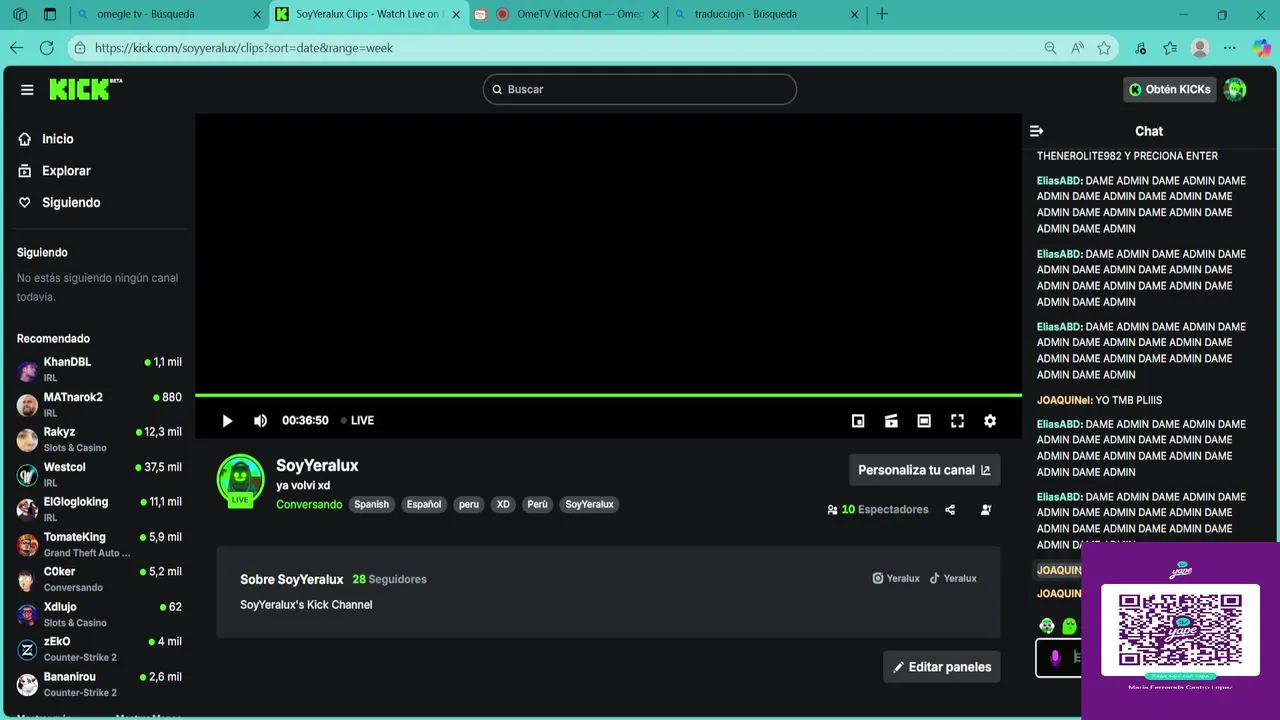This screenshot has height=720, width=1280.
Task: Select the XD tag
Action: pos(503,504)
